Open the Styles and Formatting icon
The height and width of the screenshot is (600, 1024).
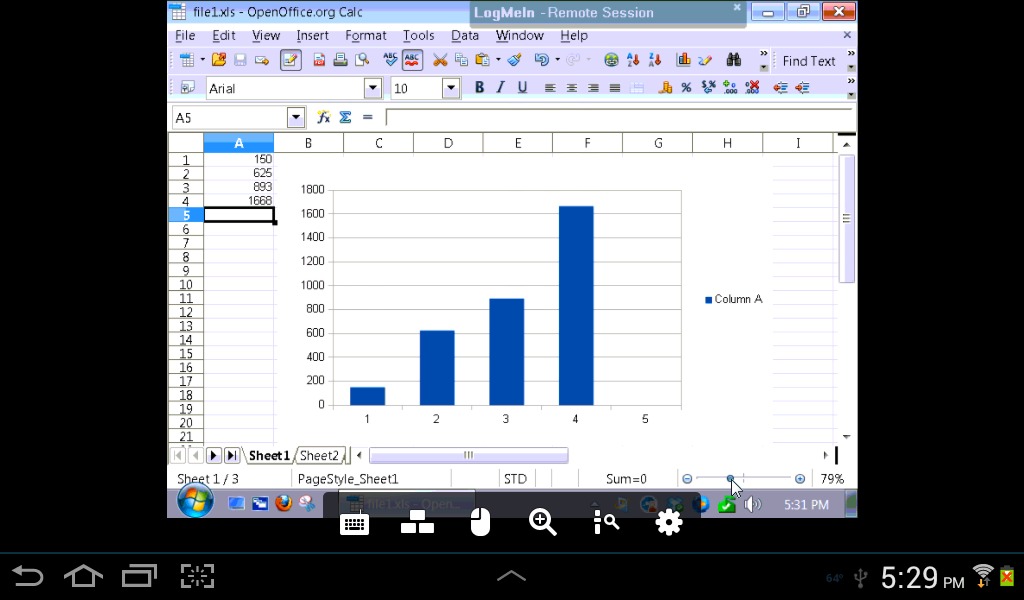coord(187,88)
